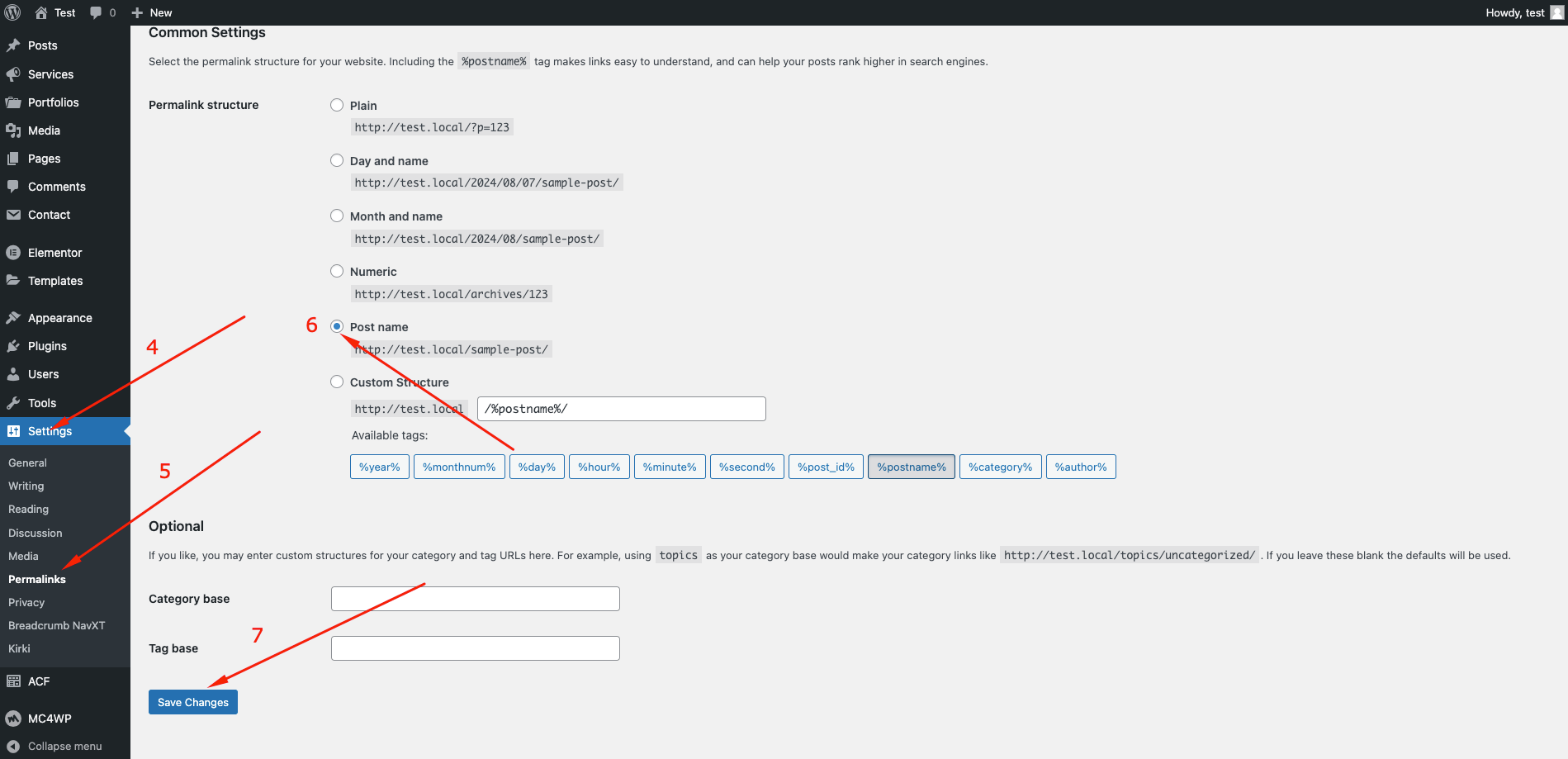Open the Reading settings submenu item
The image size is (1568, 759).
pos(29,510)
